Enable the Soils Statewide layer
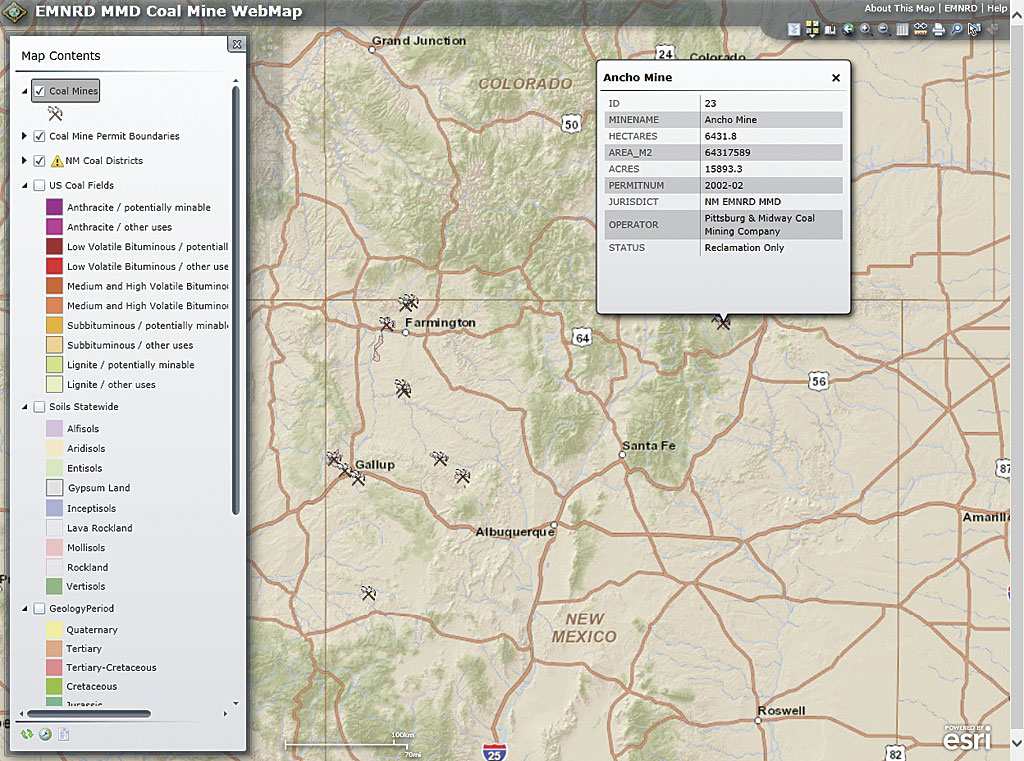This screenshot has height=761, width=1024. click(39, 407)
